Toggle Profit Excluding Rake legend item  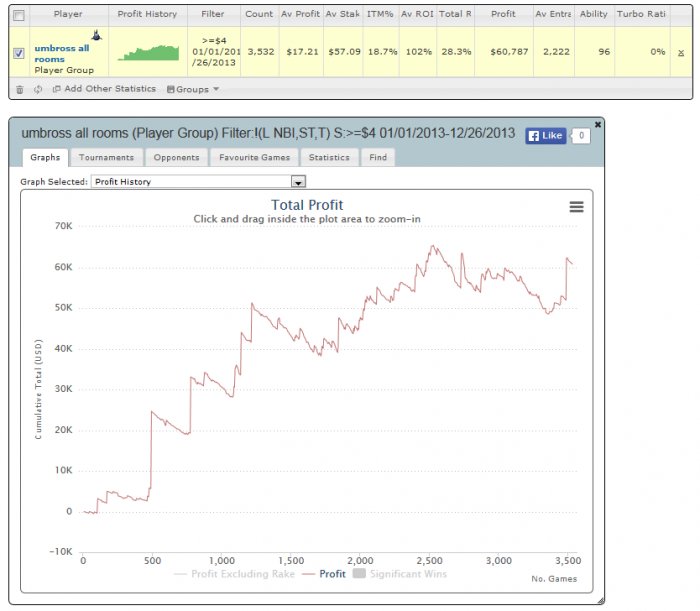tap(234, 574)
